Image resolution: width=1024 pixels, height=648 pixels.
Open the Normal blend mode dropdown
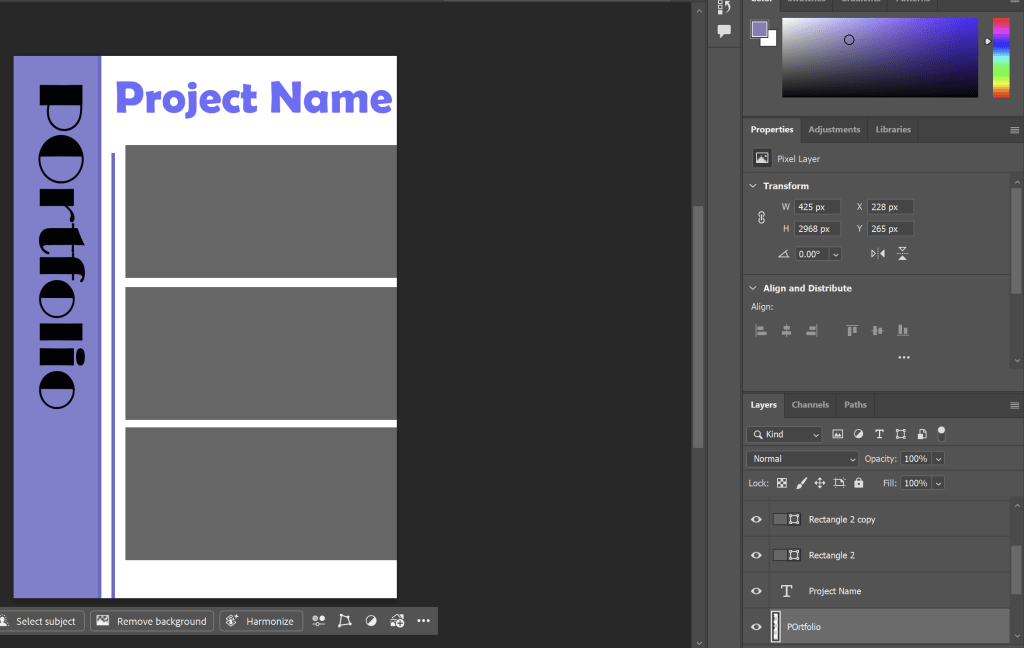point(802,459)
